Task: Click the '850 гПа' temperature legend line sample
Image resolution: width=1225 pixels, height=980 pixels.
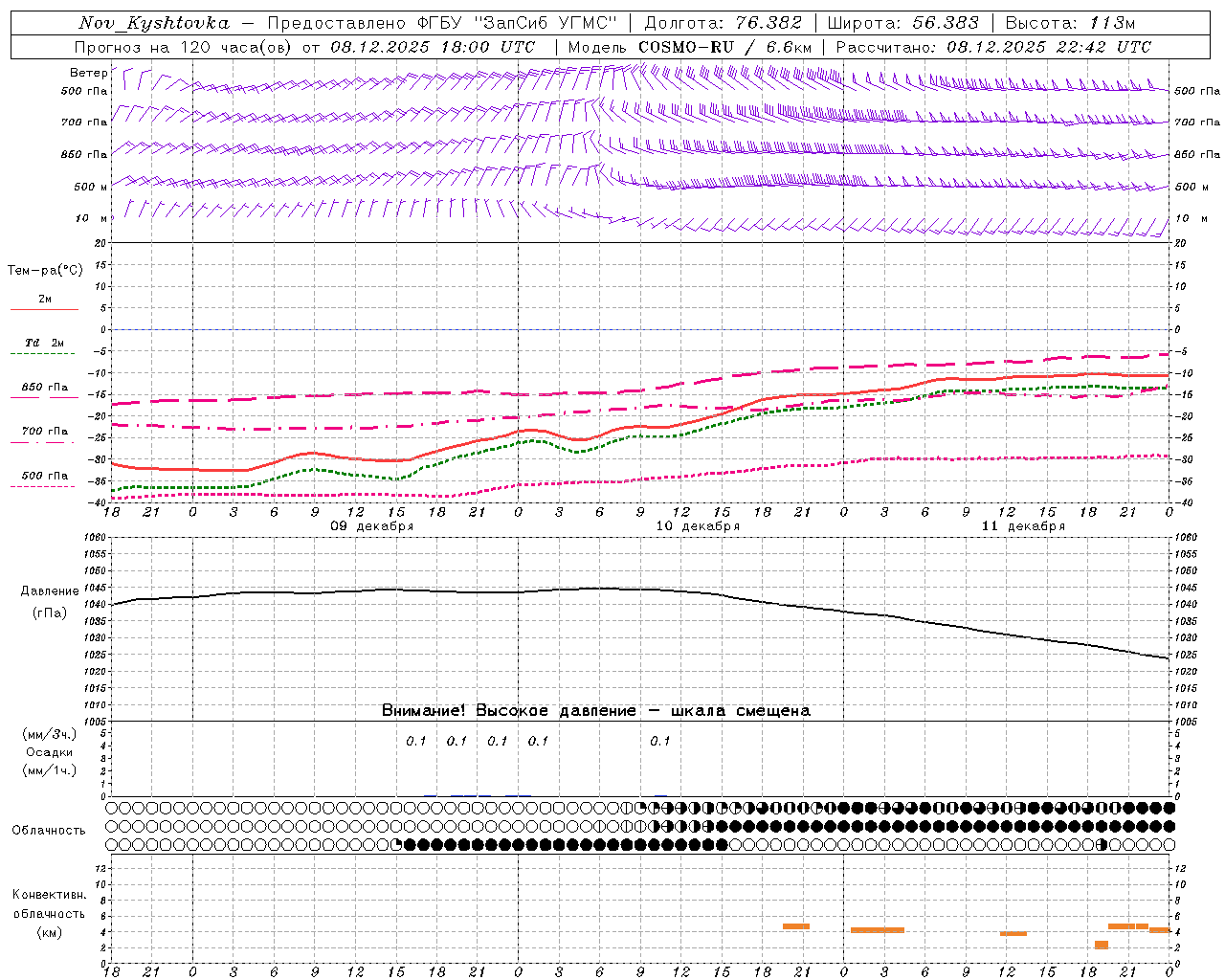Action: pos(44,397)
